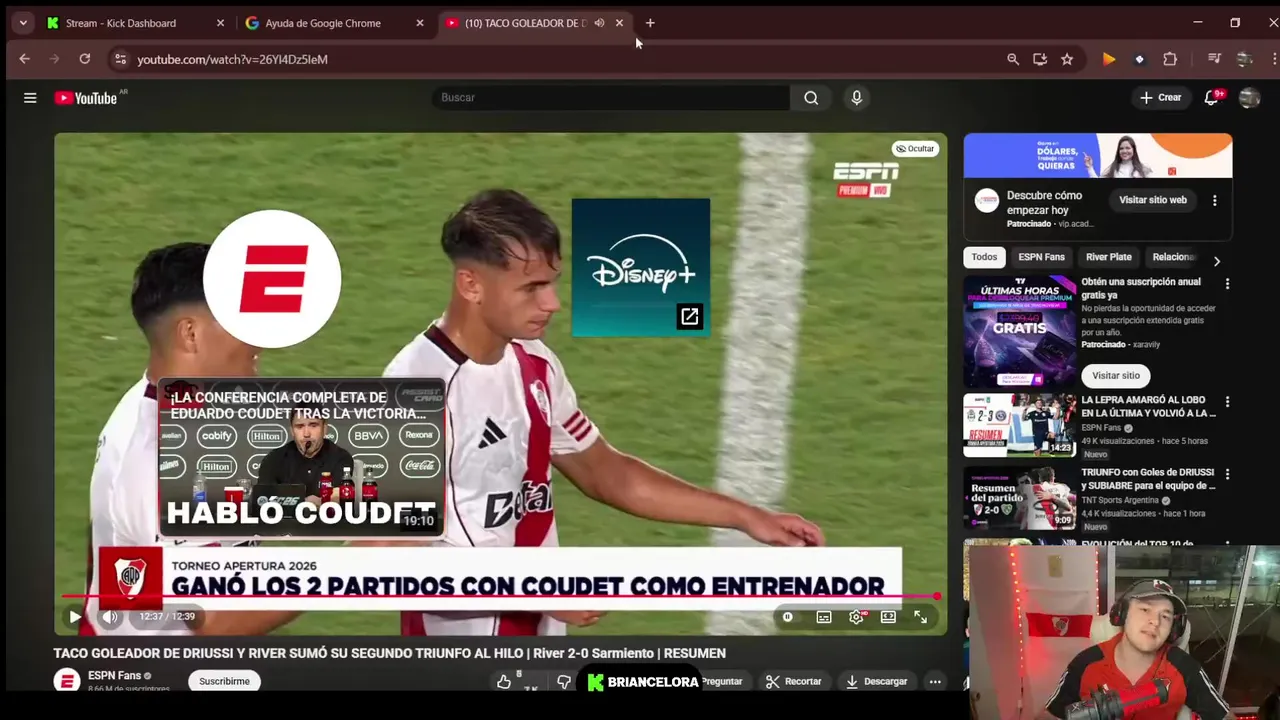
Task: Open more actions three-dot menu below video
Action: (935, 681)
